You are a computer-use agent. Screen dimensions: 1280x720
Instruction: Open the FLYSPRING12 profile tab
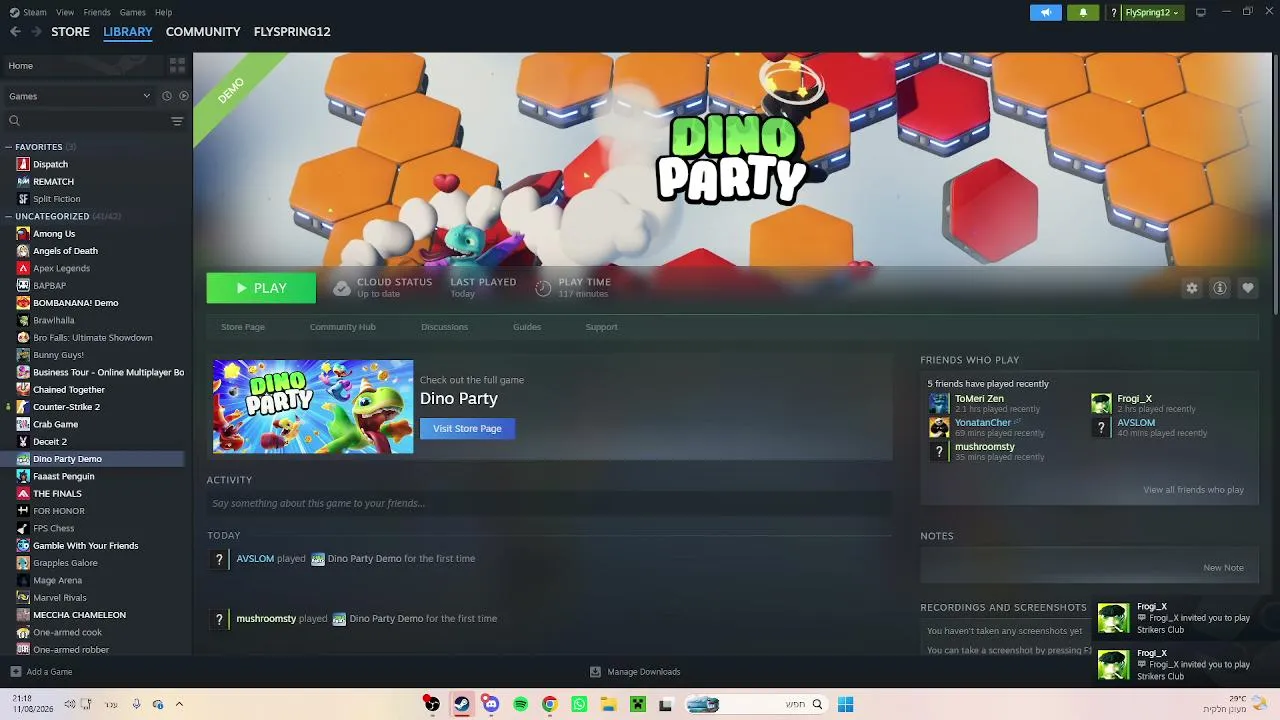[292, 32]
